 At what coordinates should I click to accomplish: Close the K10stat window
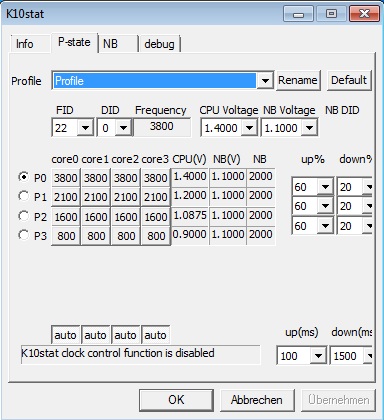364,14
